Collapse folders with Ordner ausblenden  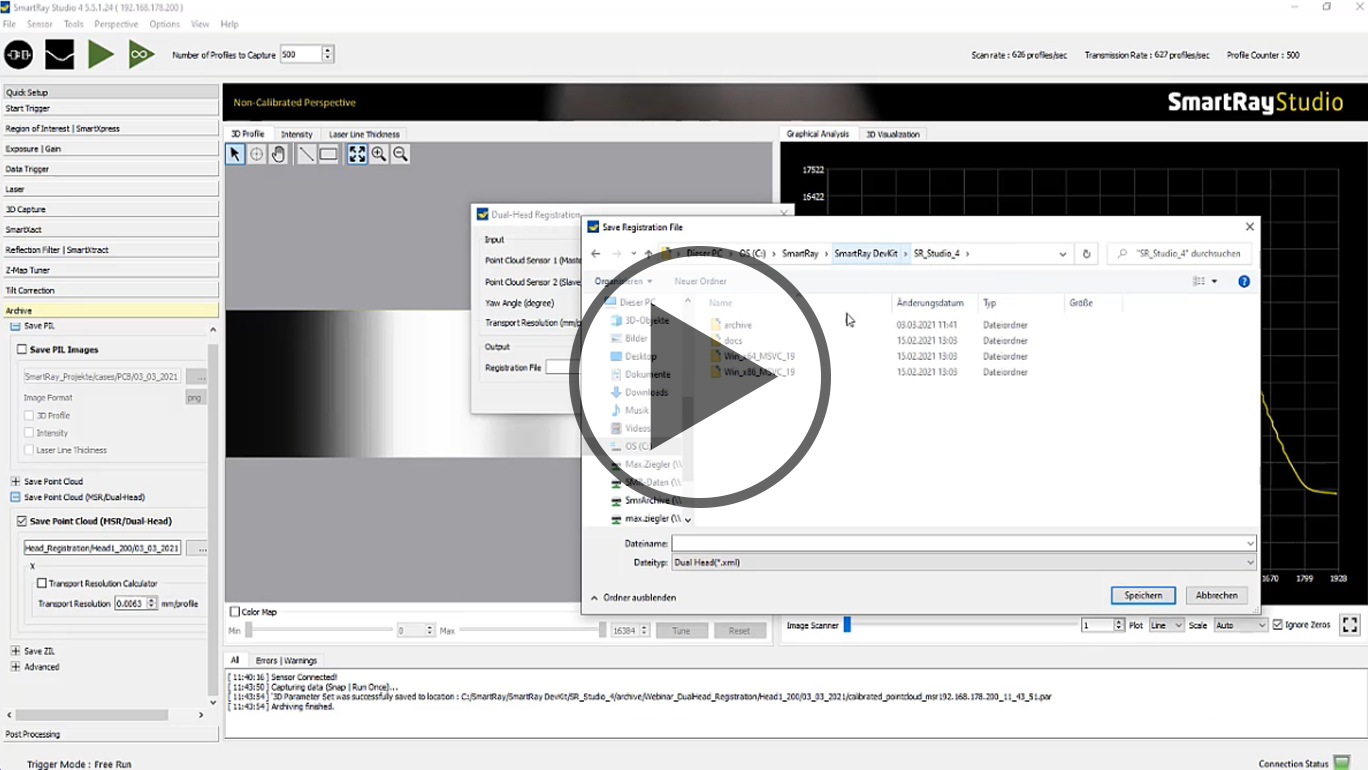(633, 598)
